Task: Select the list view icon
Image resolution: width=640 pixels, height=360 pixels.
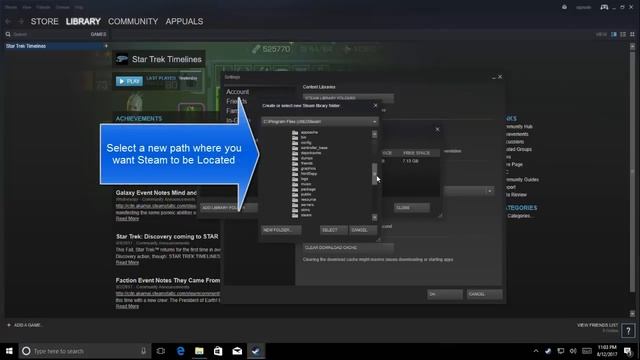Action: (623, 35)
